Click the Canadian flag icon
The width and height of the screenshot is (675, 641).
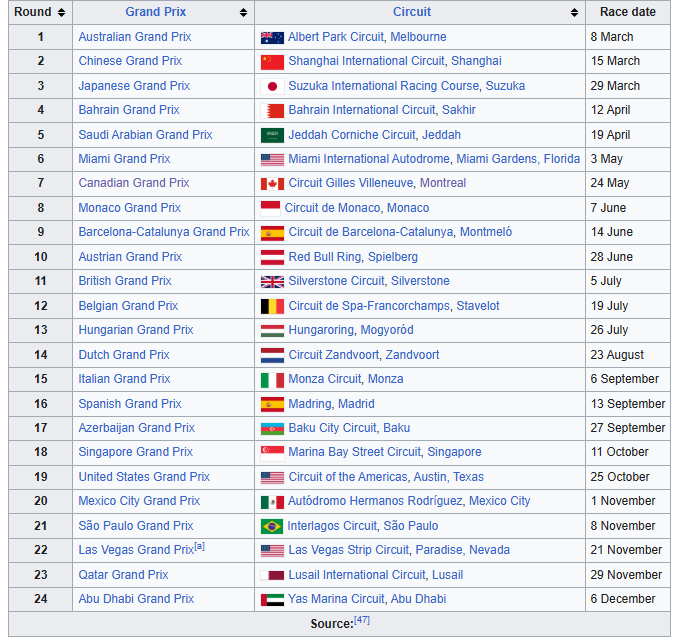pyautogui.click(x=272, y=184)
